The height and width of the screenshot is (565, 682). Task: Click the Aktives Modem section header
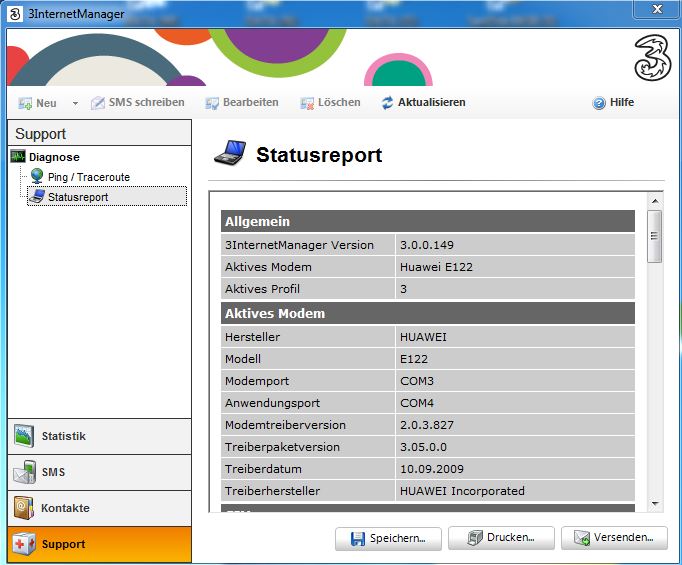pyautogui.click(x=428, y=314)
